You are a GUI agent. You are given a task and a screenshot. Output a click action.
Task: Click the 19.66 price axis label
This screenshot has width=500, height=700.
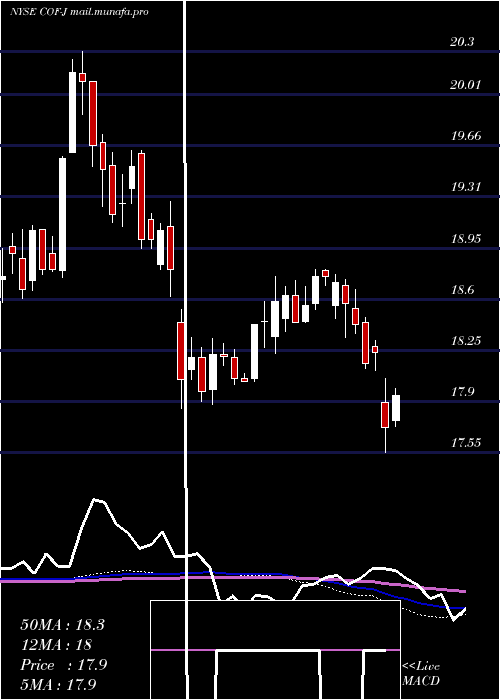point(466,136)
